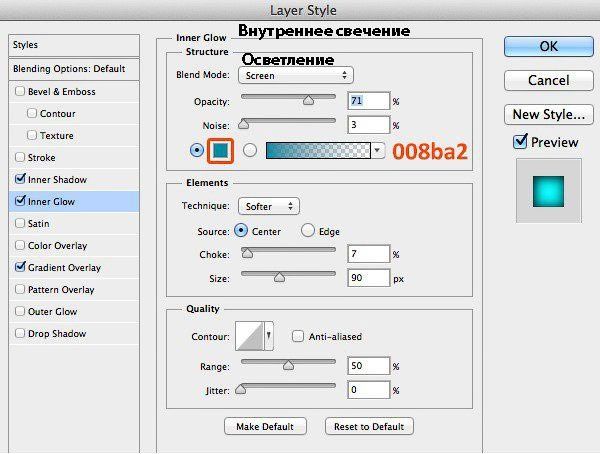Choose Edge as glow source
This screenshot has width=600, height=454.
tap(308, 230)
